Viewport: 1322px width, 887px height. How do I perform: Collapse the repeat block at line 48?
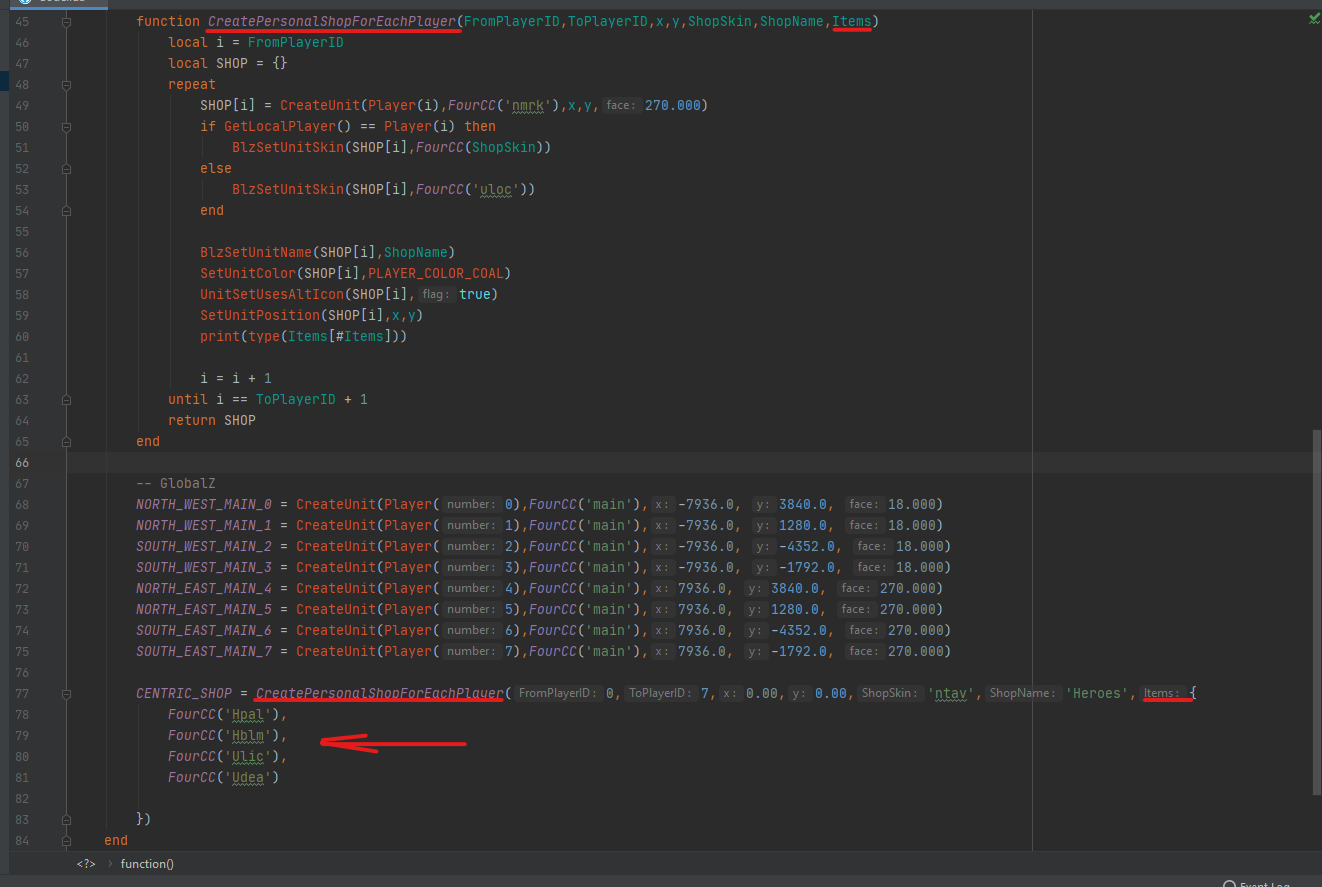pyautogui.click(x=66, y=85)
